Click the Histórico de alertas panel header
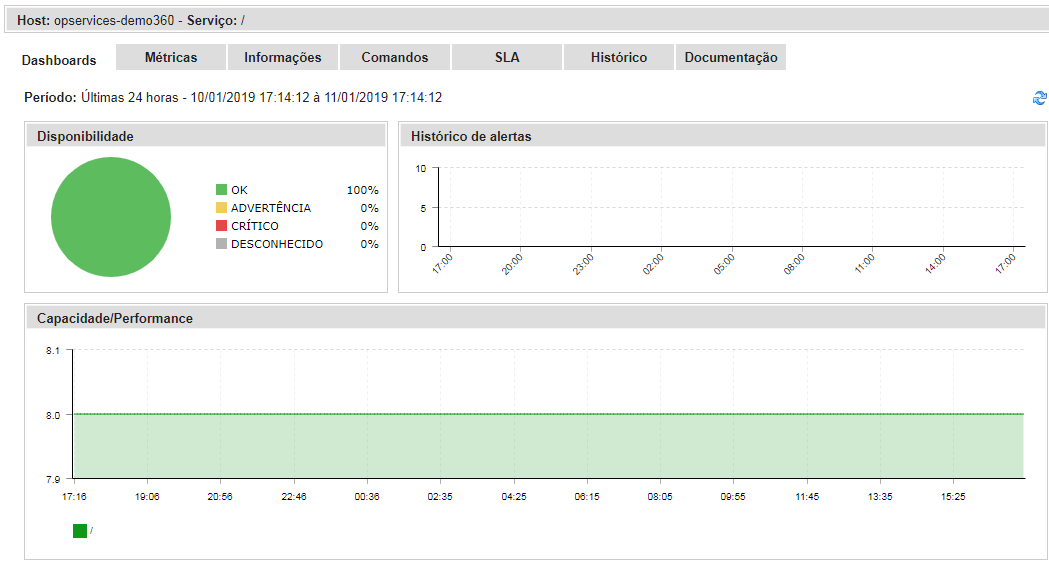 coord(723,136)
